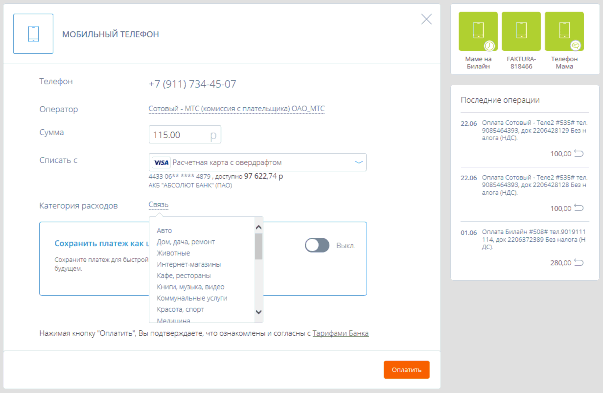The image size is (603, 393).
Task: Change the operator МТС link
Action: click(x=237, y=109)
